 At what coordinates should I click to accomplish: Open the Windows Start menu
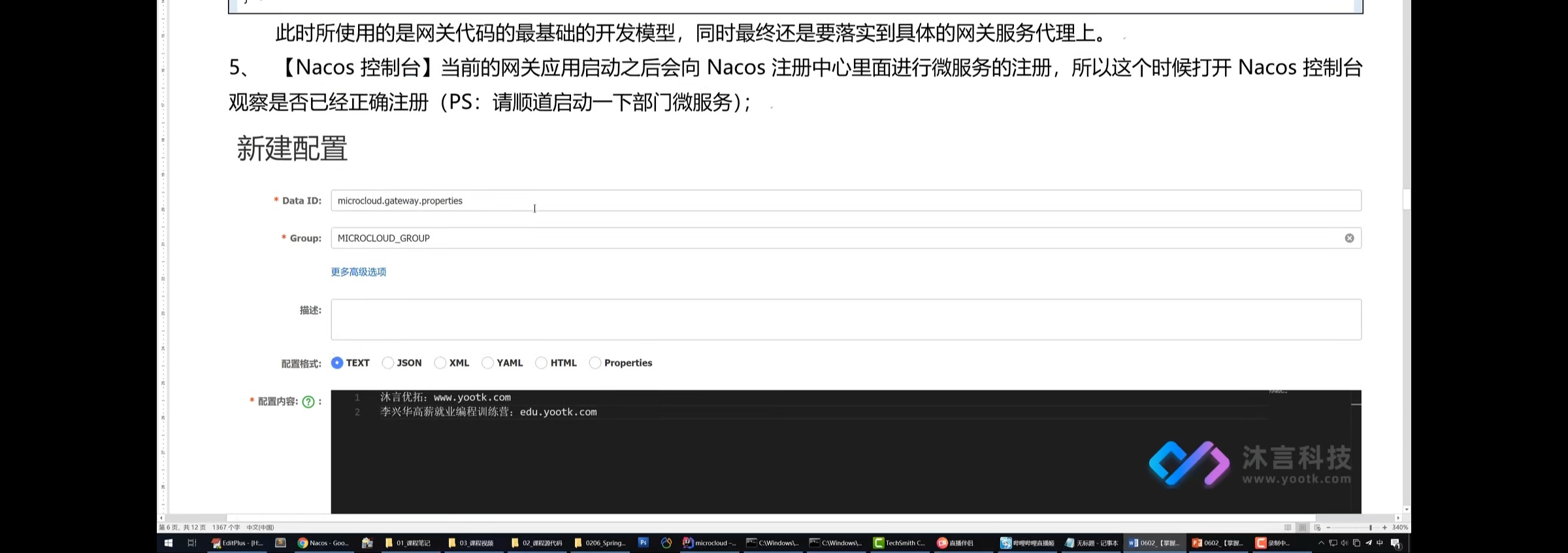169,543
